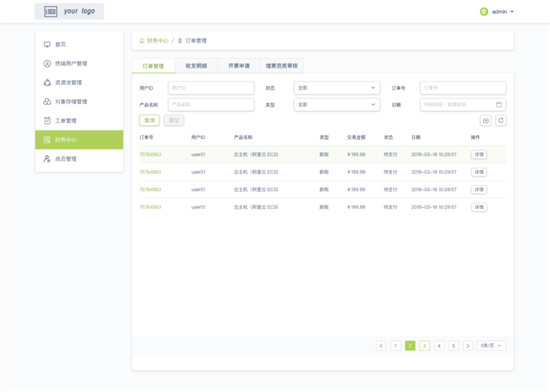This screenshot has height=392, width=550.
Task: Open 成员管理 in the sidebar
Action: pyautogui.click(x=79, y=159)
